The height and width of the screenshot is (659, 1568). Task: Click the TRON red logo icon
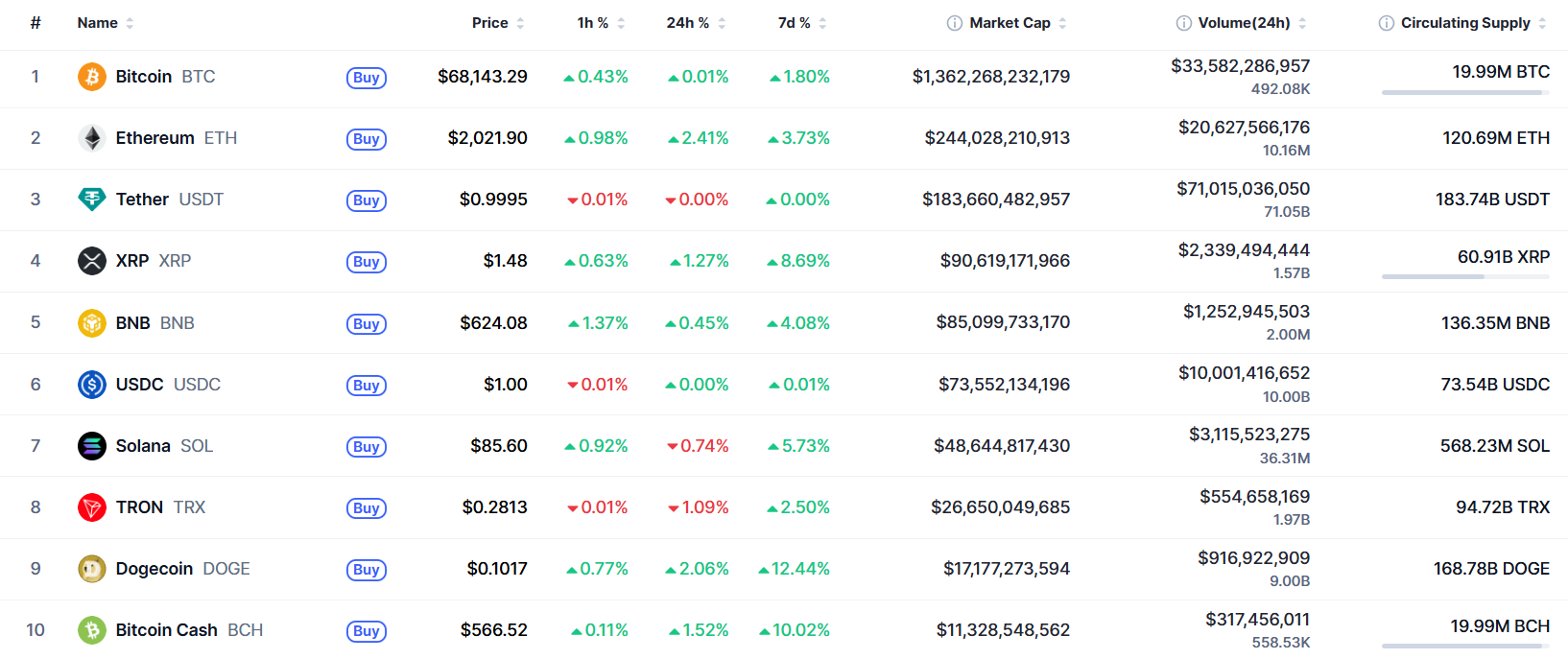click(x=92, y=507)
